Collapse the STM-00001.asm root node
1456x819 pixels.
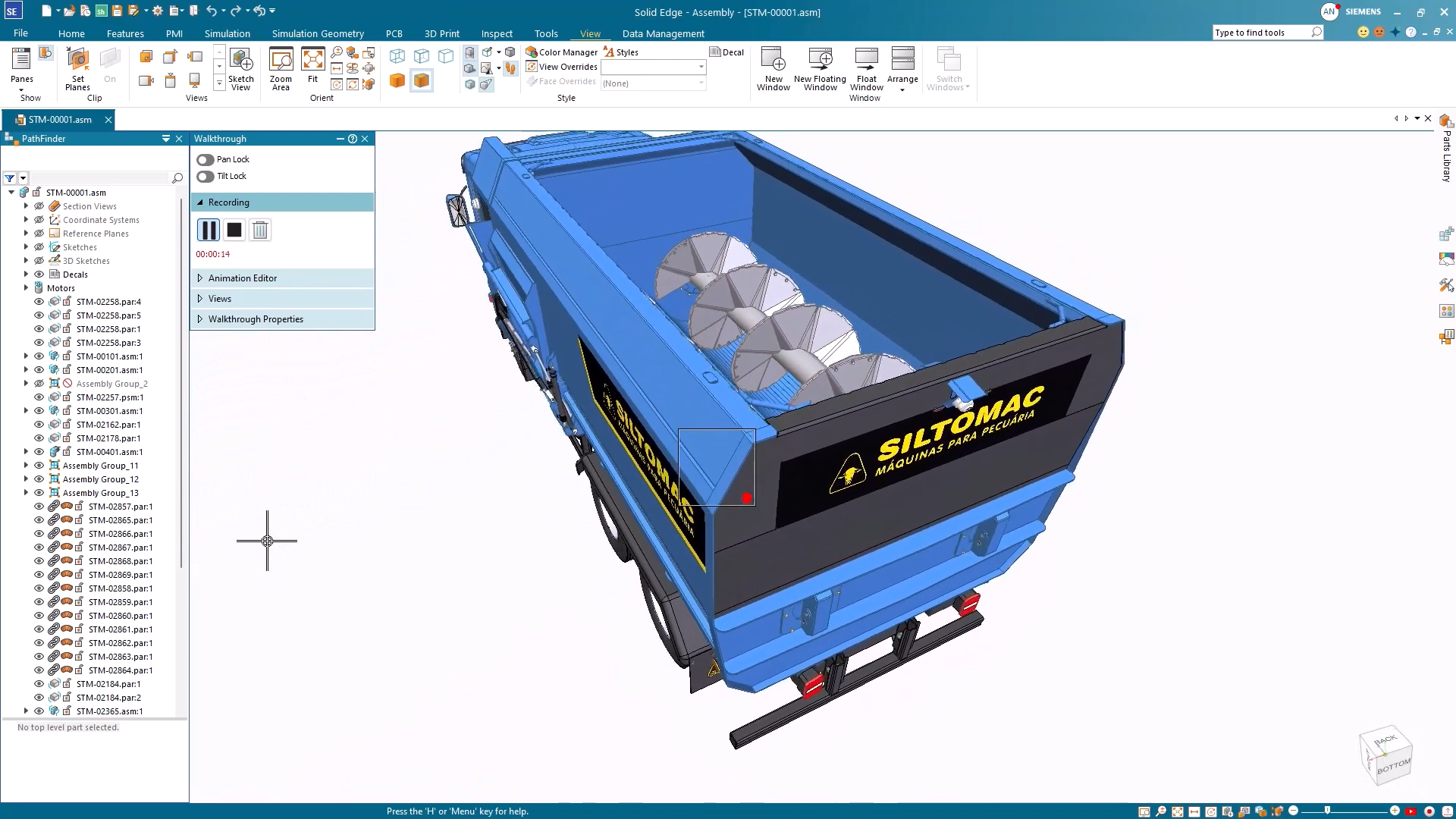[x=11, y=193]
